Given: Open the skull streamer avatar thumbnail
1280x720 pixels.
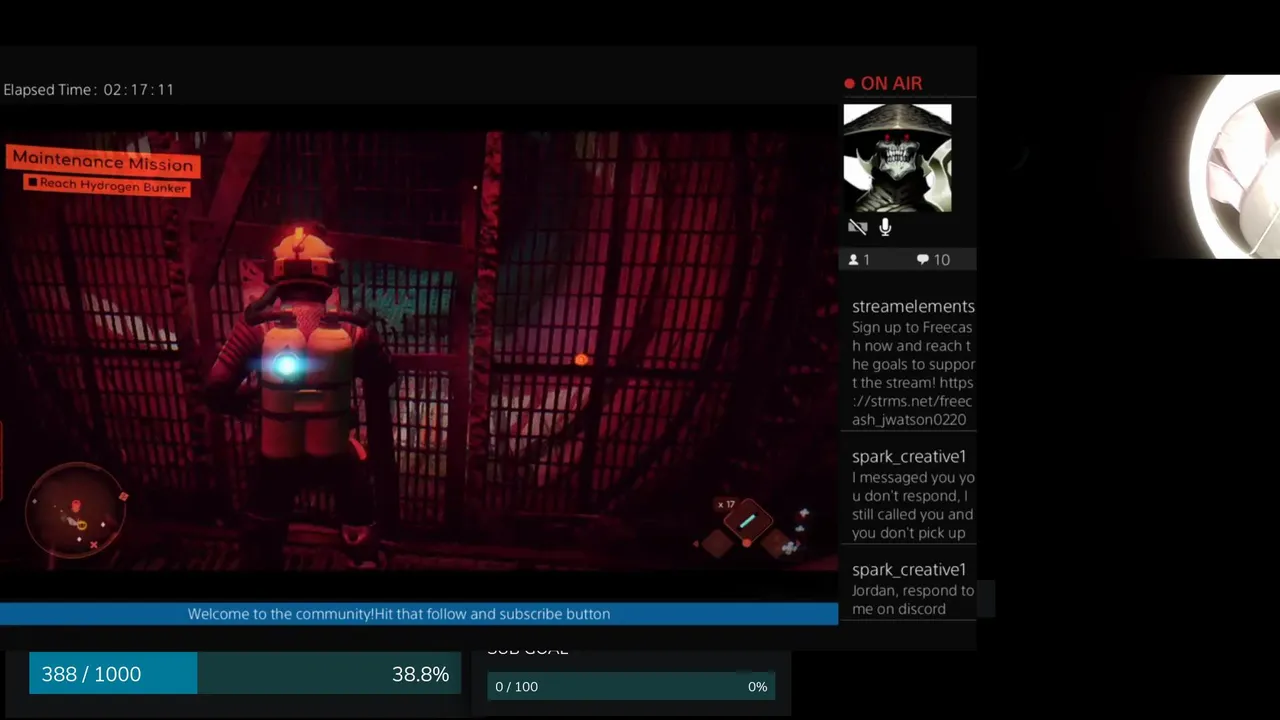Looking at the screenshot, I should pos(897,158).
